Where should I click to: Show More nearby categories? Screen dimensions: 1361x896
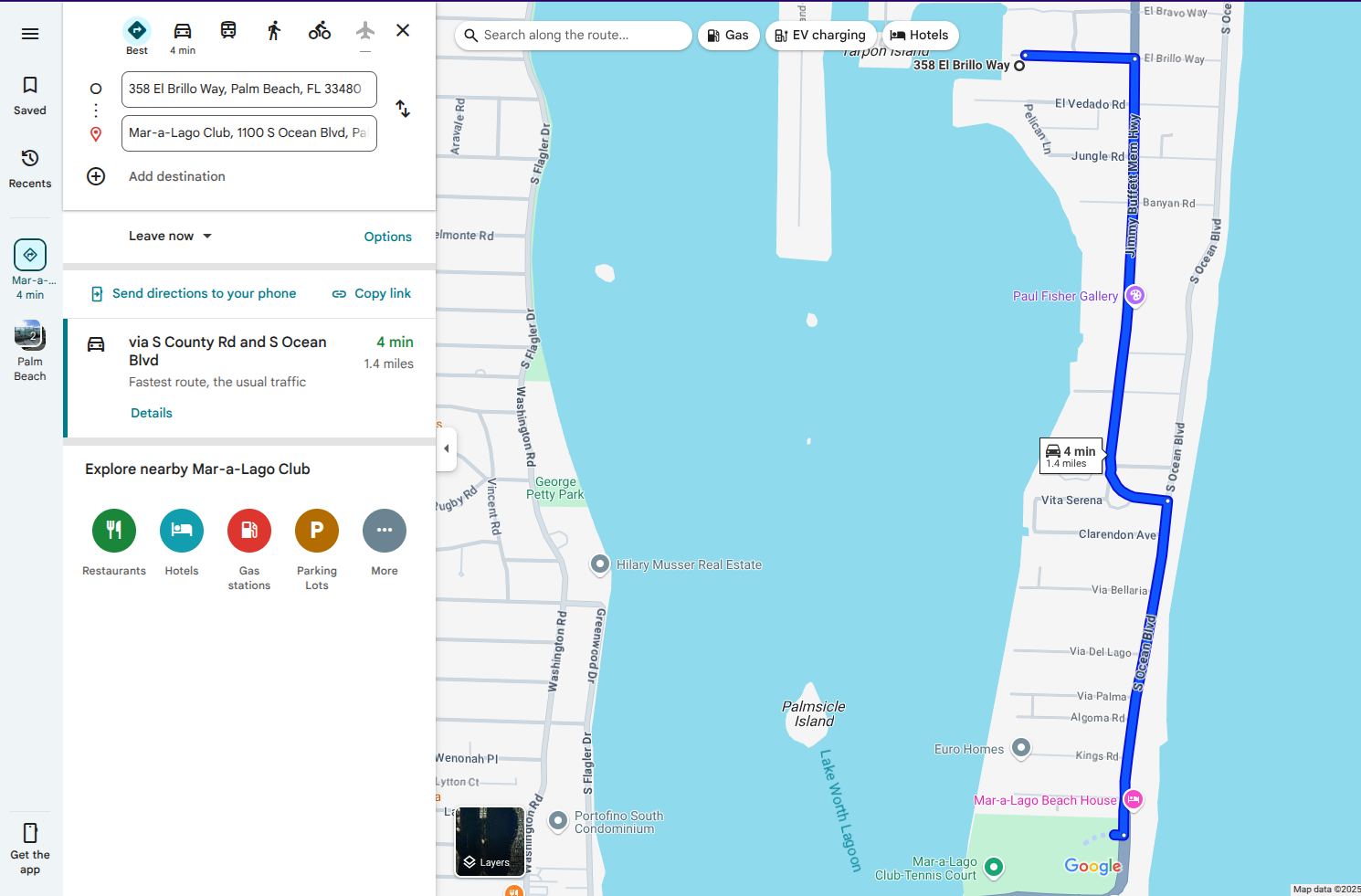[x=385, y=543]
